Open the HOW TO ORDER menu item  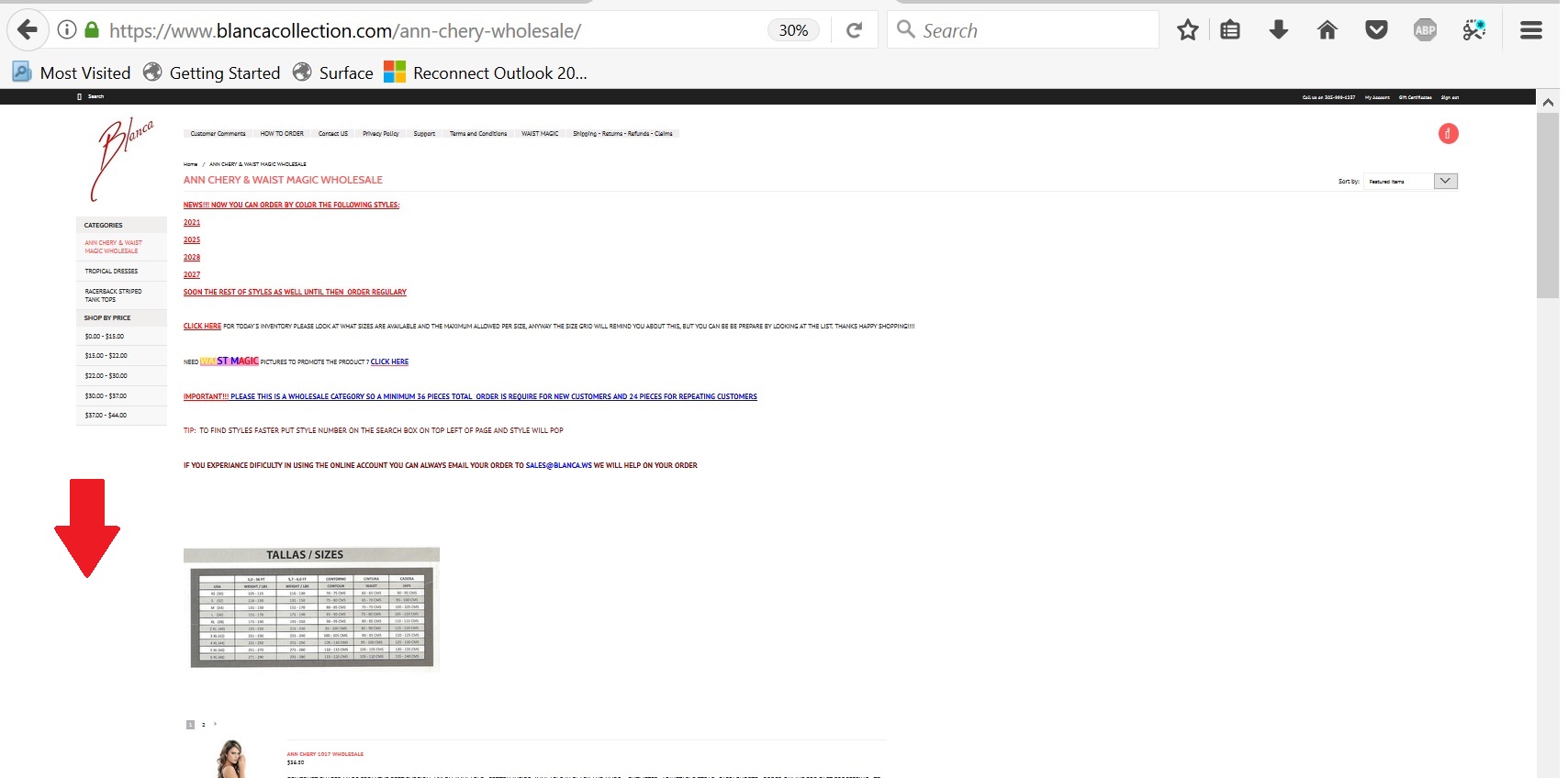point(282,134)
